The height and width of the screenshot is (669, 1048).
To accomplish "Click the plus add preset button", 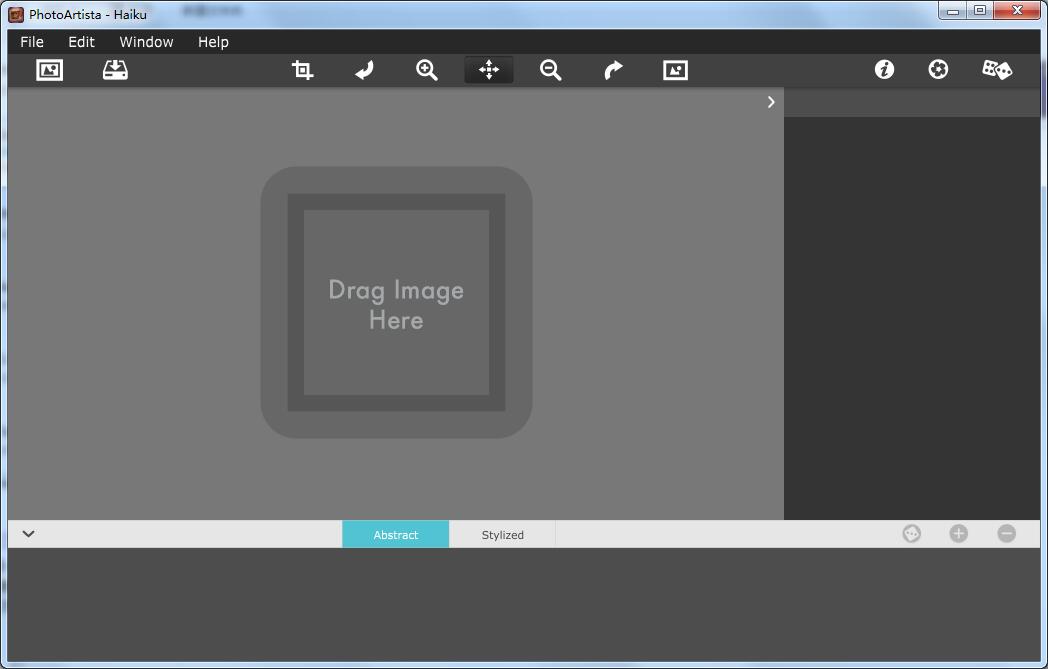I will click(x=958, y=534).
